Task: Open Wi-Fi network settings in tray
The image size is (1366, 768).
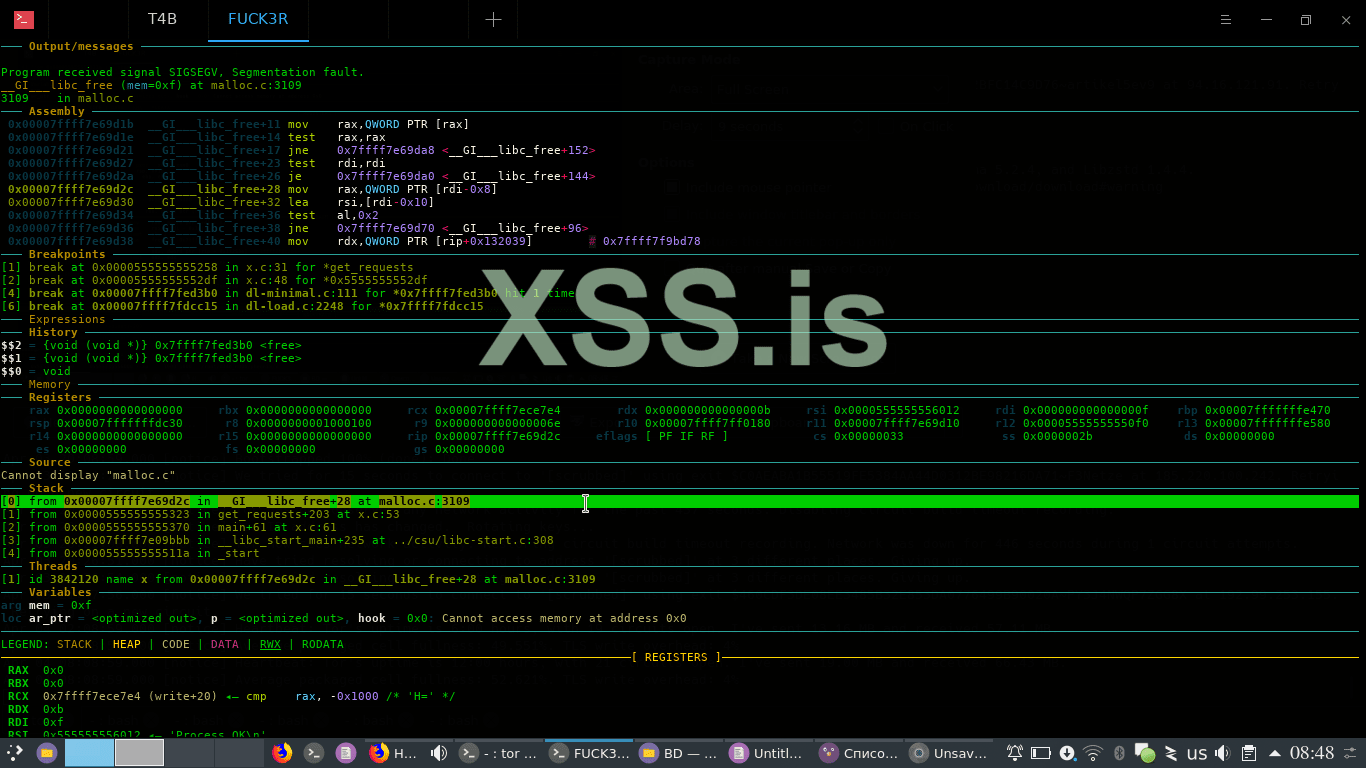Action: point(1093,753)
